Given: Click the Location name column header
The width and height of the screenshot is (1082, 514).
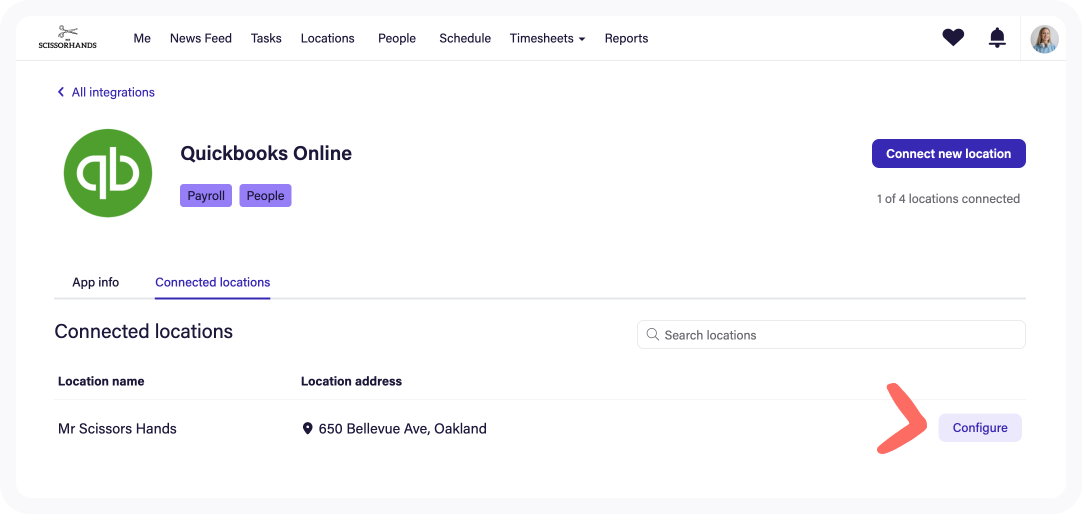Looking at the screenshot, I should point(101,381).
